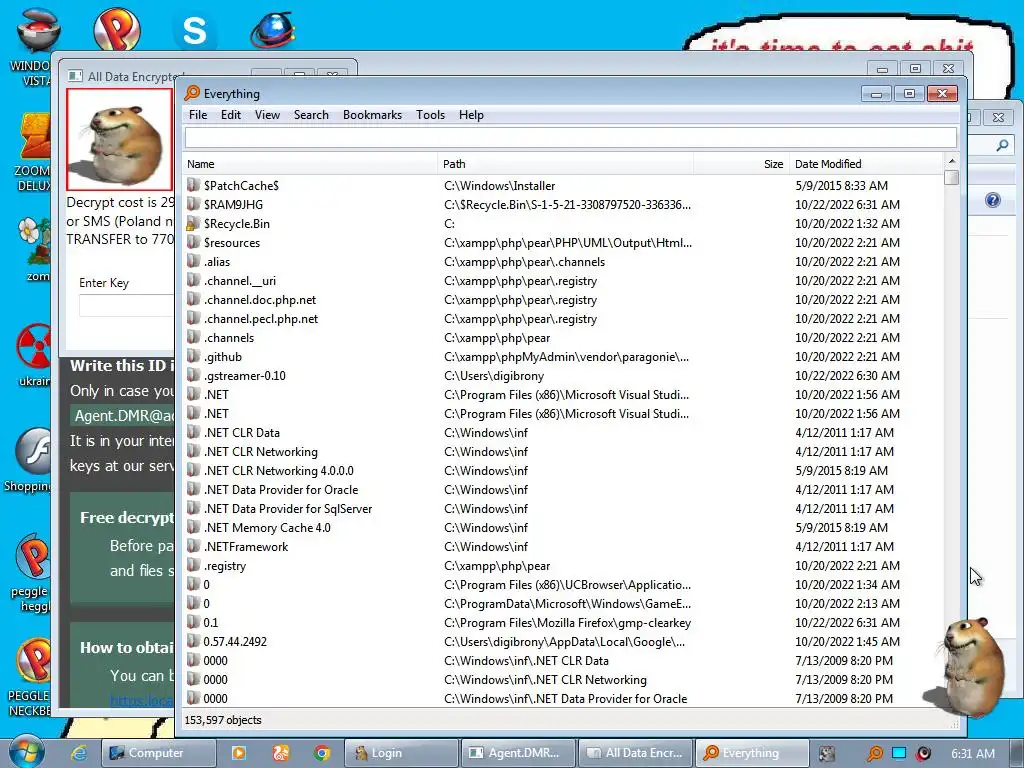Click the blue help icon in back window
The image size is (1024, 768).
[x=993, y=200]
